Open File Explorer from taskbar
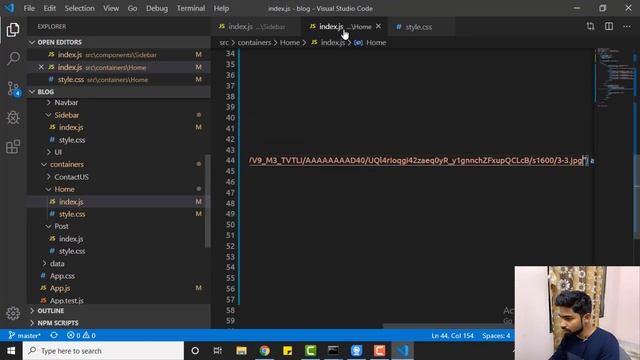The width and height of the screenshot is (640, 360). [x=241, y=351]
